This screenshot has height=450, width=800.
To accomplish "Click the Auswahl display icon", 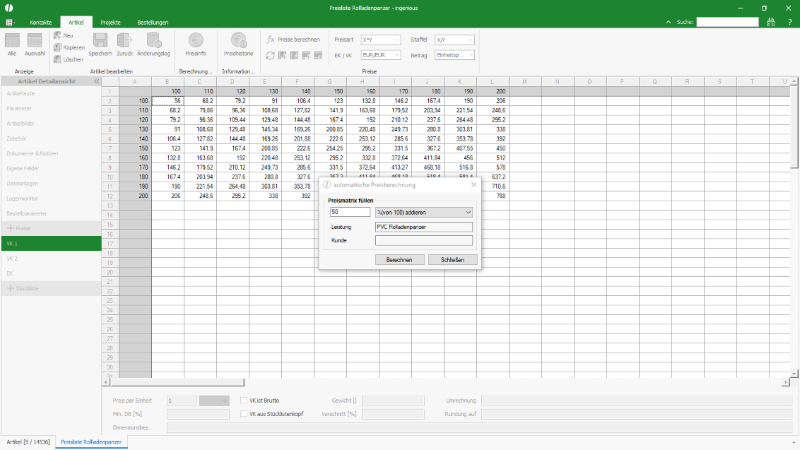I will [35, 44].
